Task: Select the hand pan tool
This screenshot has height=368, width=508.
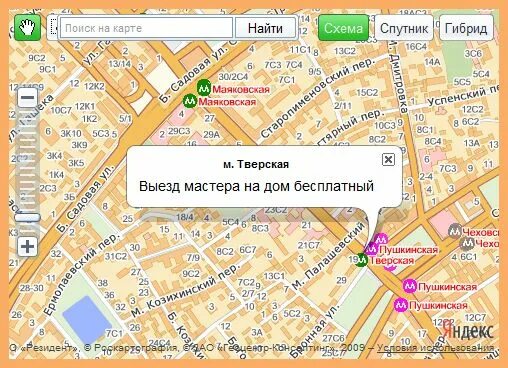Action: pos(27,28)
